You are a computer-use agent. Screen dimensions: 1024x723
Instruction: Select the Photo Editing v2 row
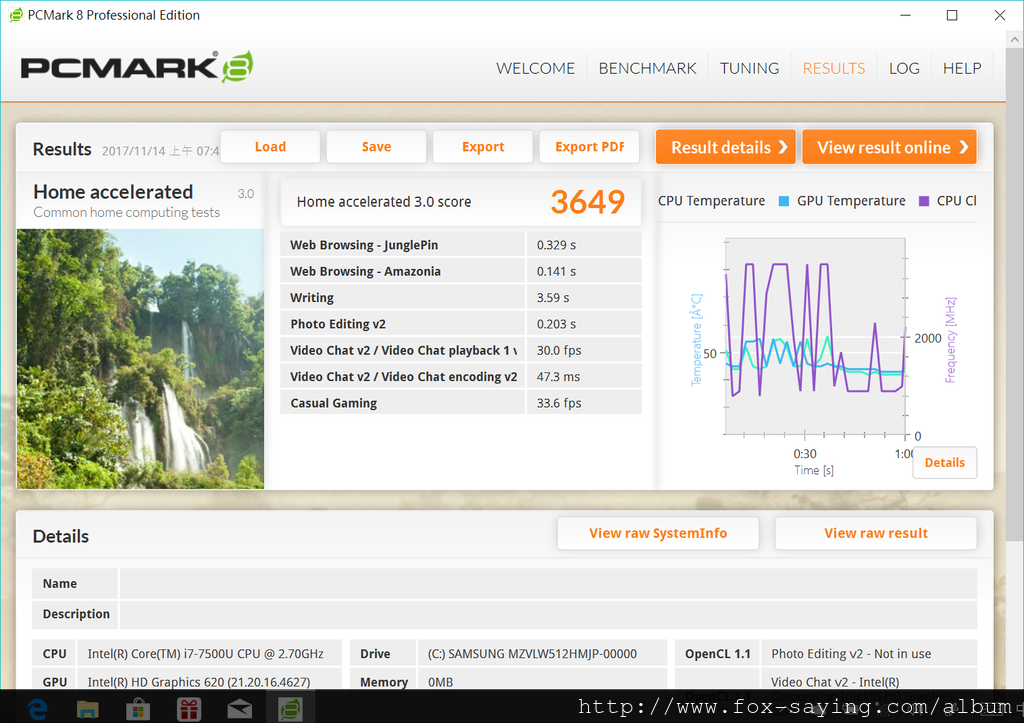pos(460,324)
